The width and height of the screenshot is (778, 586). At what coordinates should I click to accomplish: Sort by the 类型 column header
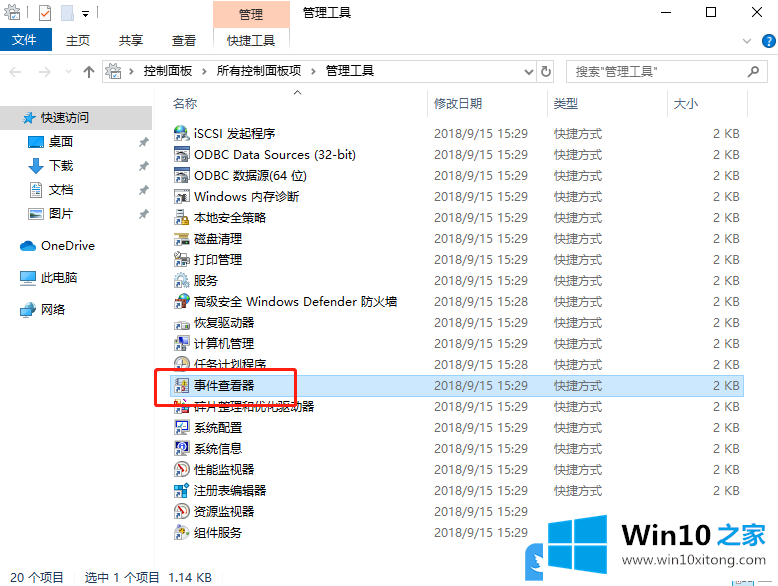pos(607,103)
